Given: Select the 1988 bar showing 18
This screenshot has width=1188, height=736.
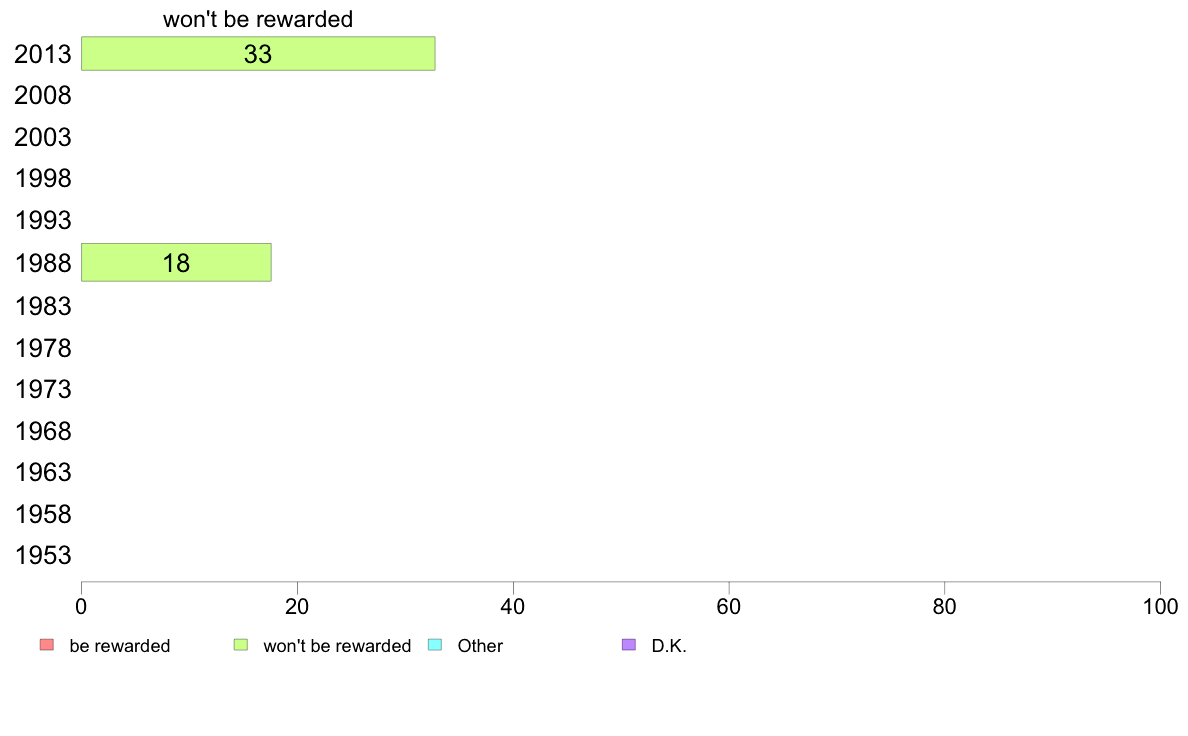Looking at the screenshot, I should 177,262.
